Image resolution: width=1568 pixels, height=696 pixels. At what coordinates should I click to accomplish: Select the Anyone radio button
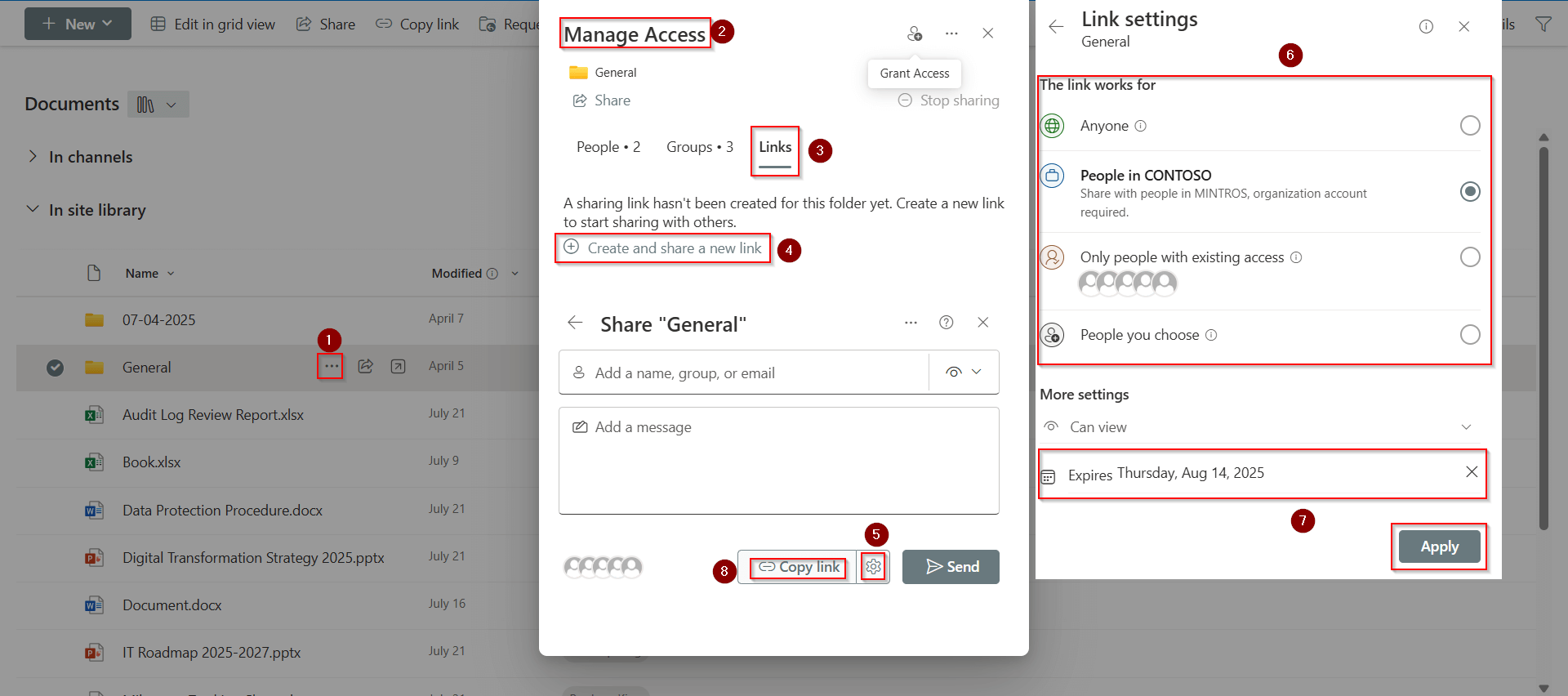[1470, 126]
